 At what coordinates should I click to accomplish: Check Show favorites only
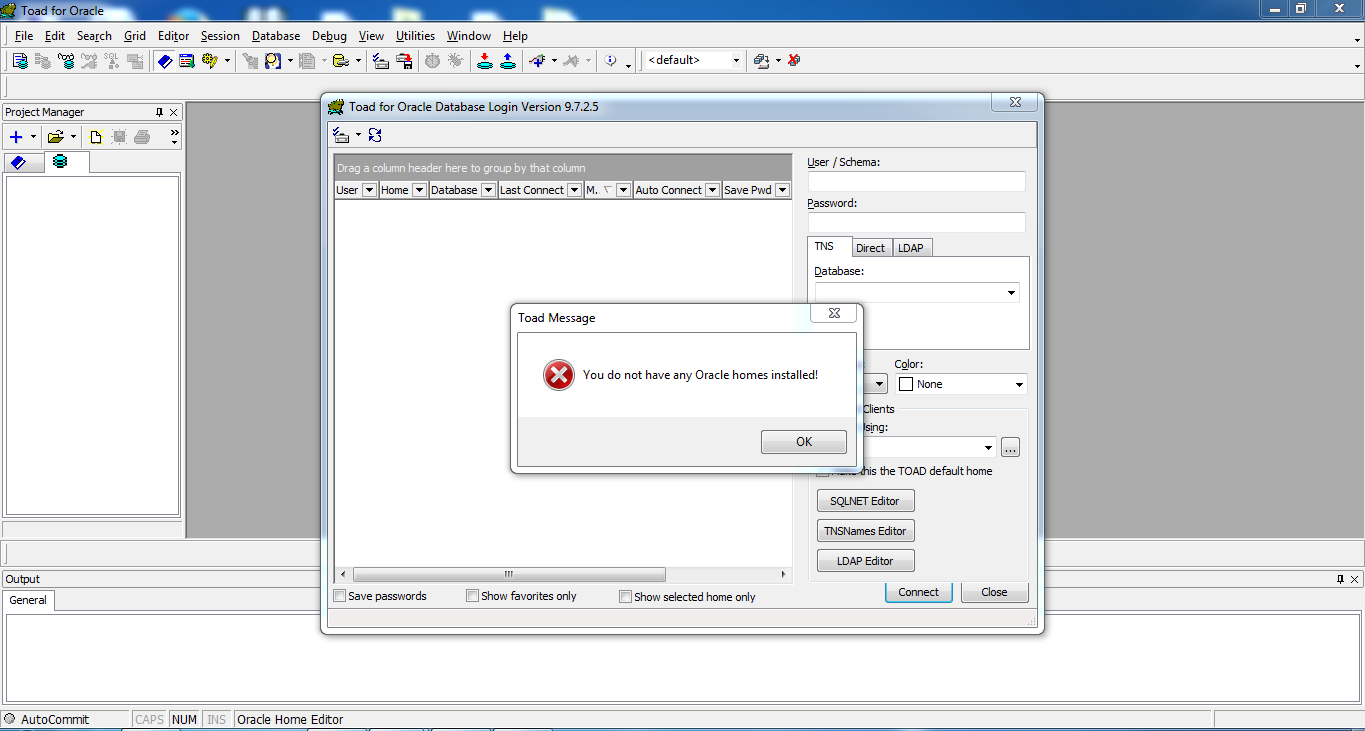tap(473, 596)
